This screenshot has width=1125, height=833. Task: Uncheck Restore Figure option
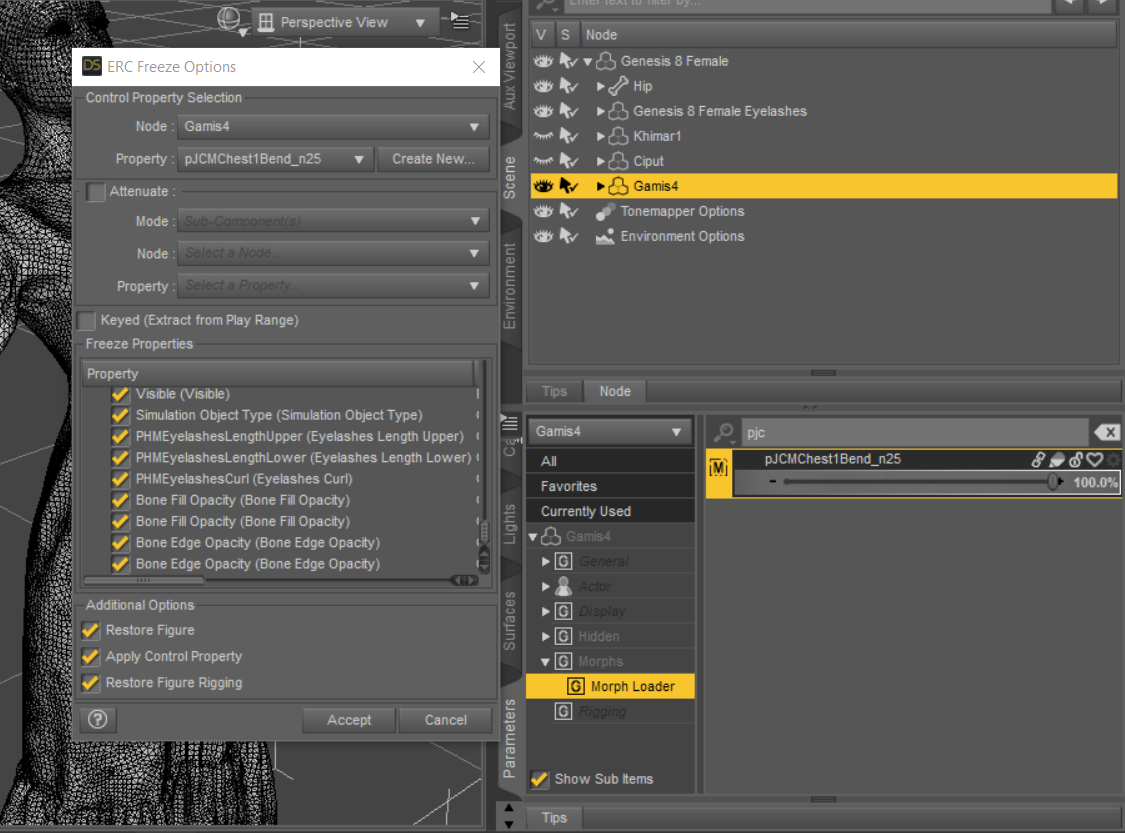tap(90, 630)
